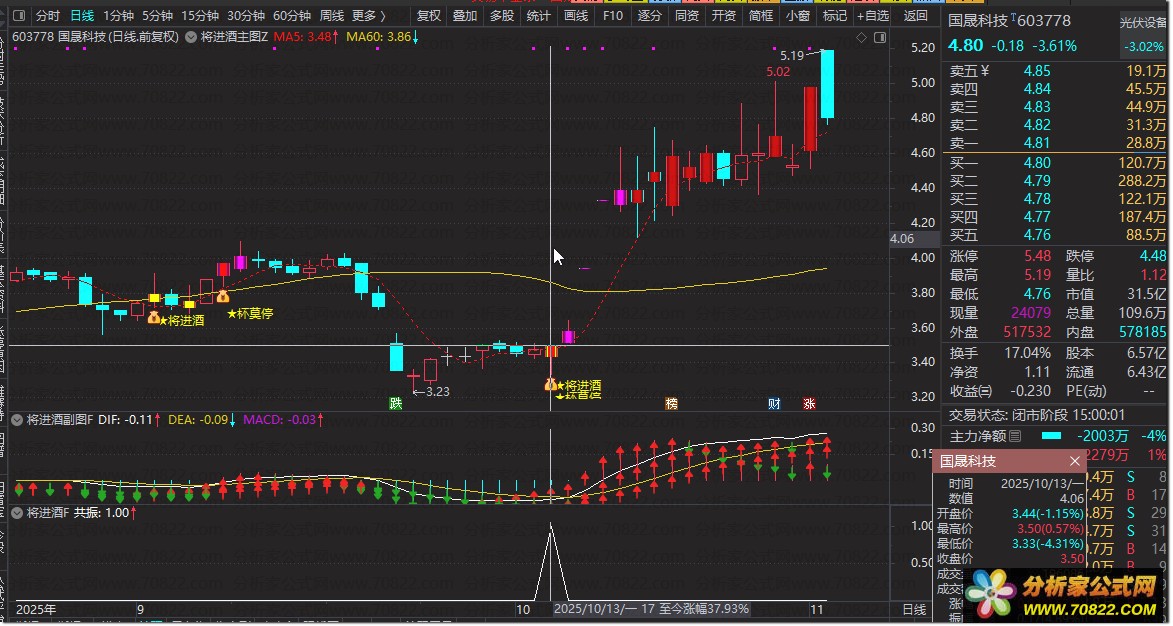Switch to 周线 weekly chart
This screenshot has height=626, width=1173.
pos(331,15)
